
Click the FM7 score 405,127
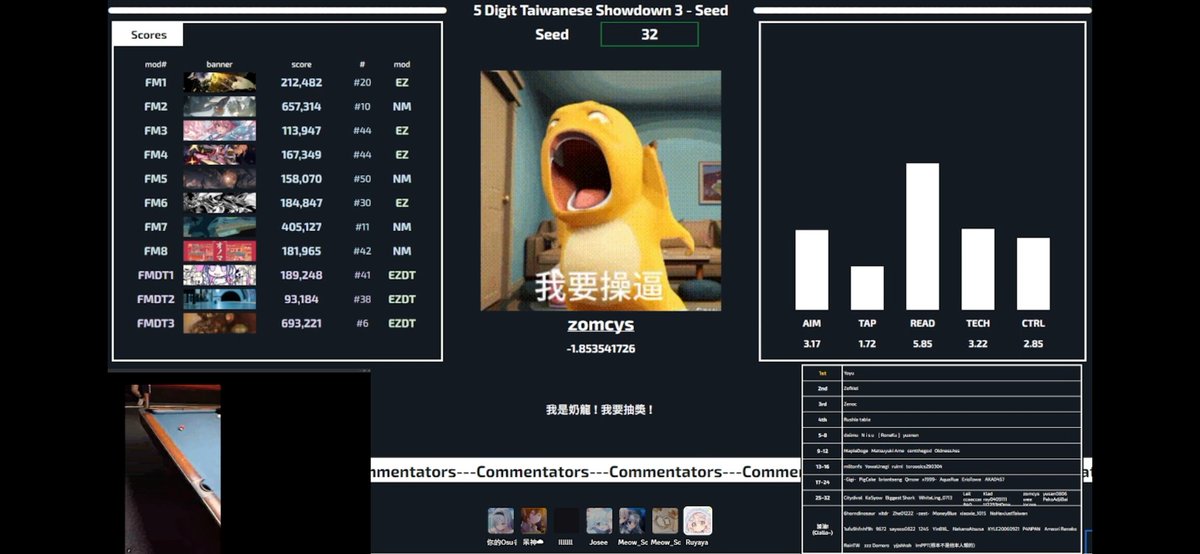[301, 227]
